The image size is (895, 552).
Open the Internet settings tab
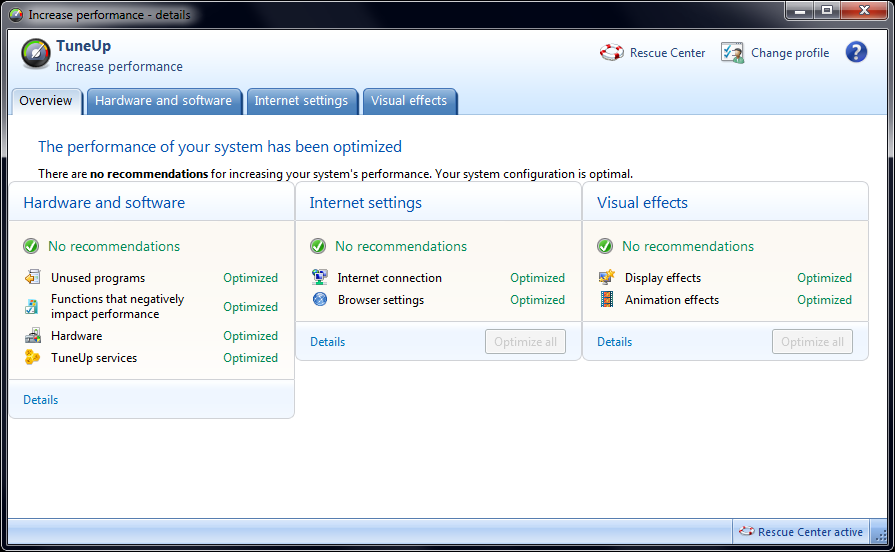tap(301, 101)
